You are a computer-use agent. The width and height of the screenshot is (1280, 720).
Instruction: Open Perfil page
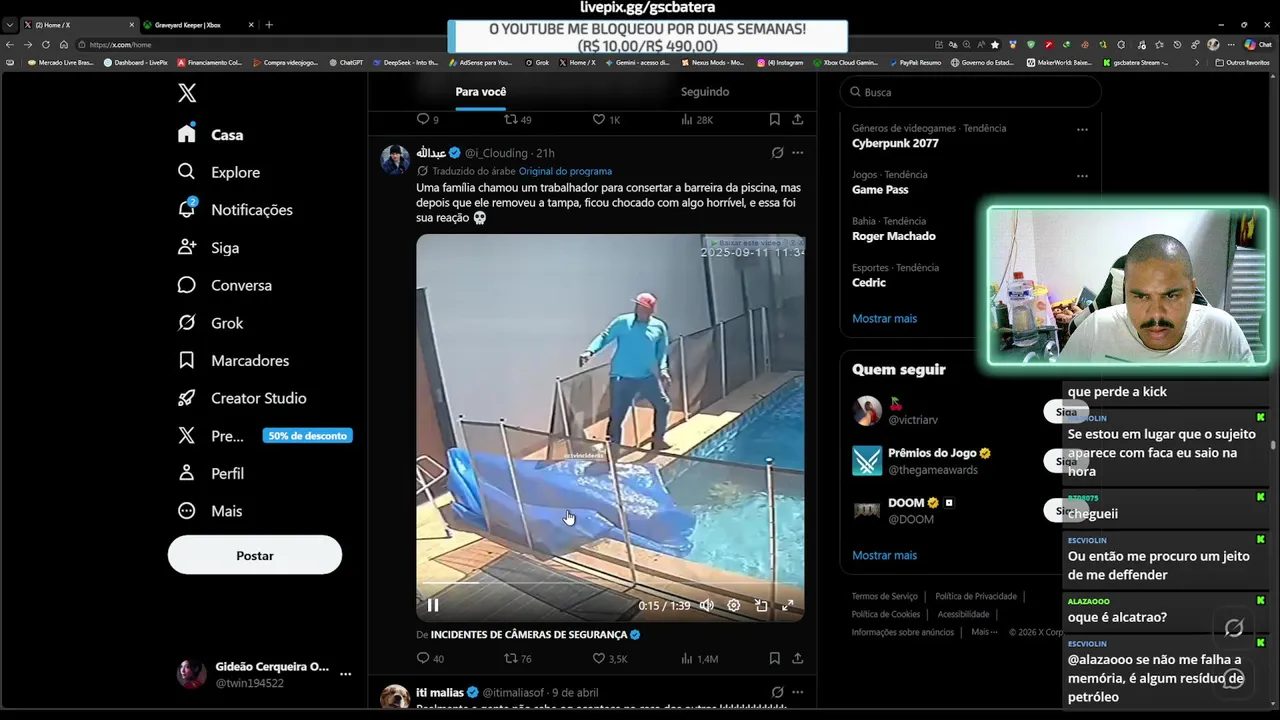click(211, 473)
